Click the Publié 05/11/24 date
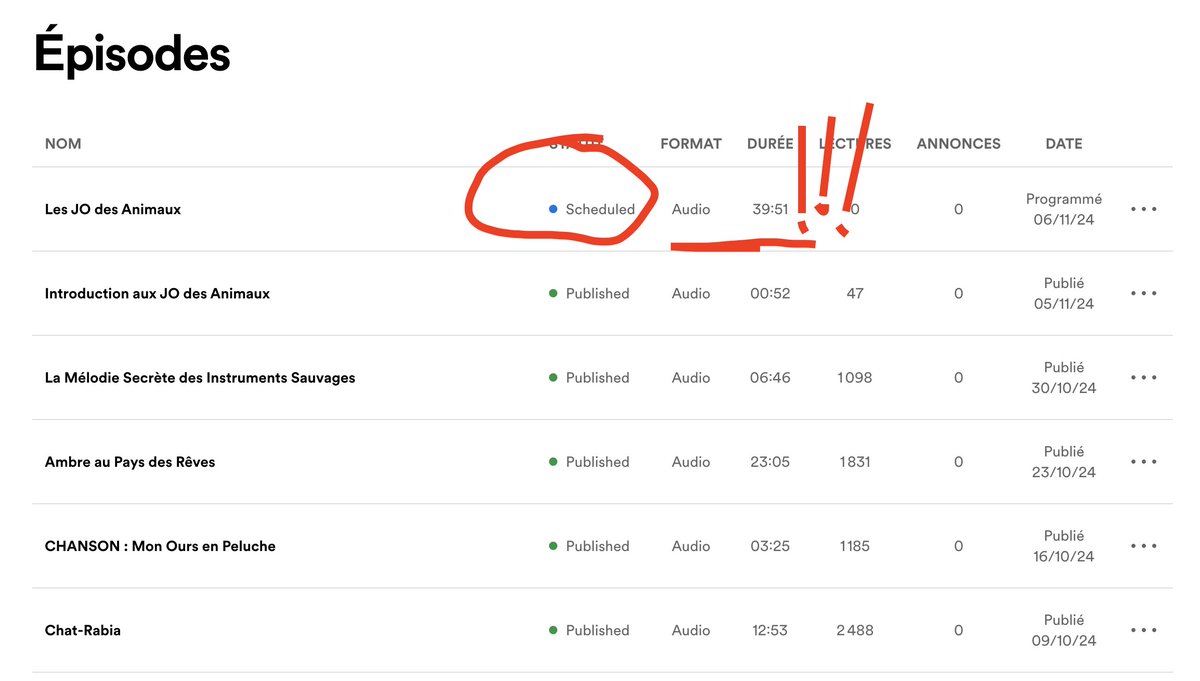Image resolution: width=1200 pixels, height=681 pixels. point(1064,294)
